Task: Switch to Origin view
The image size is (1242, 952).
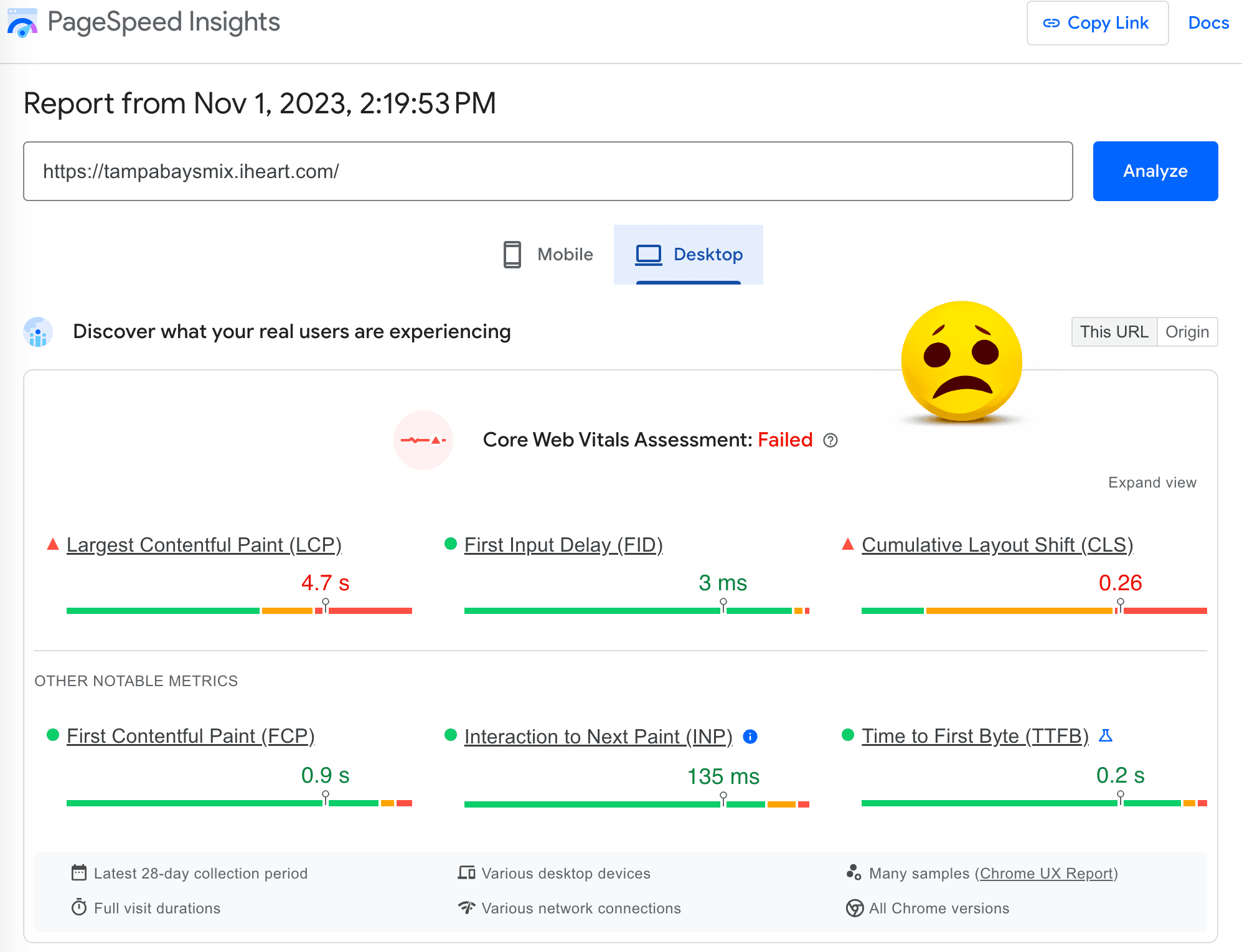Action: tap(1187, 332)
